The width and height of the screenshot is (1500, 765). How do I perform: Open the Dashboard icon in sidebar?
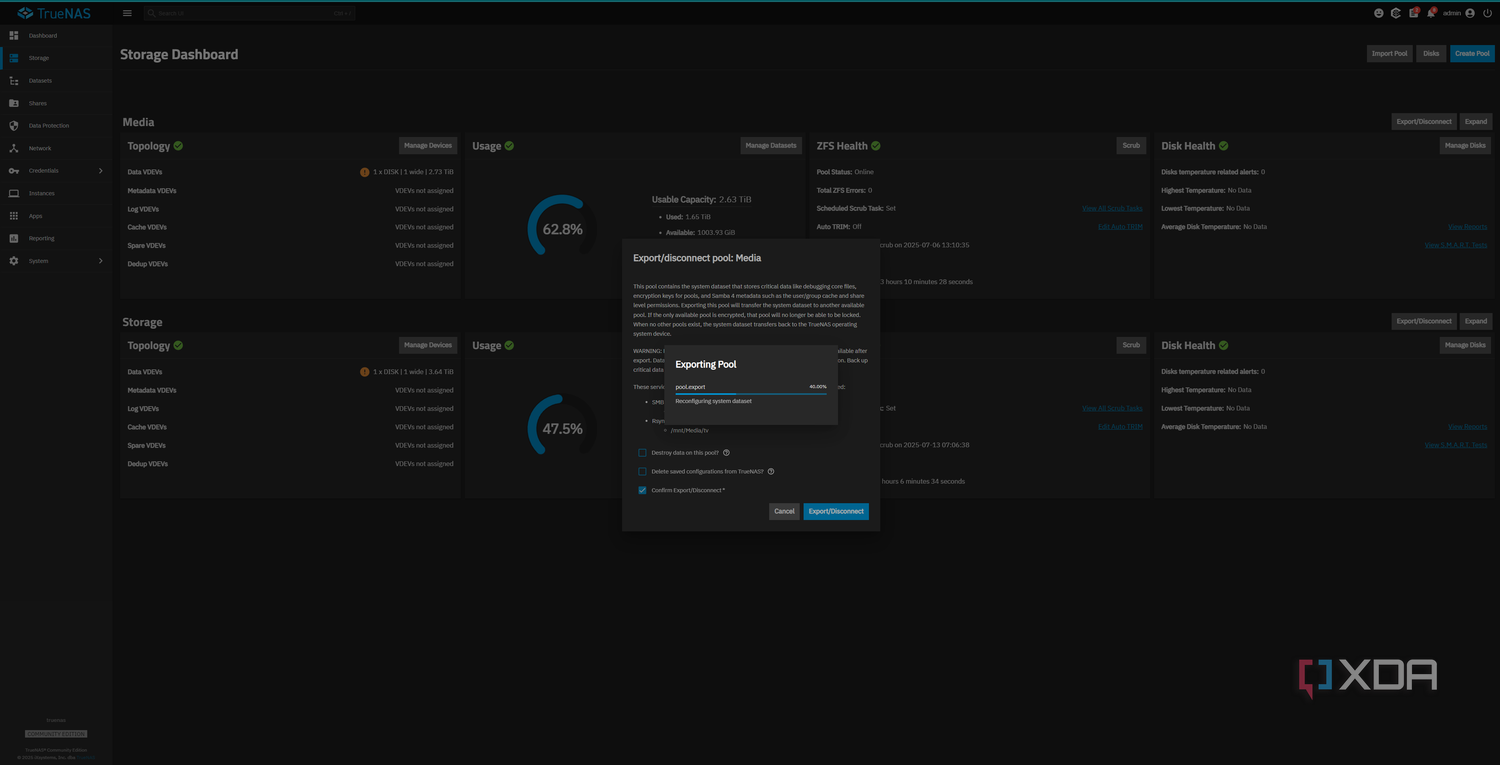(x=14, y=36)
